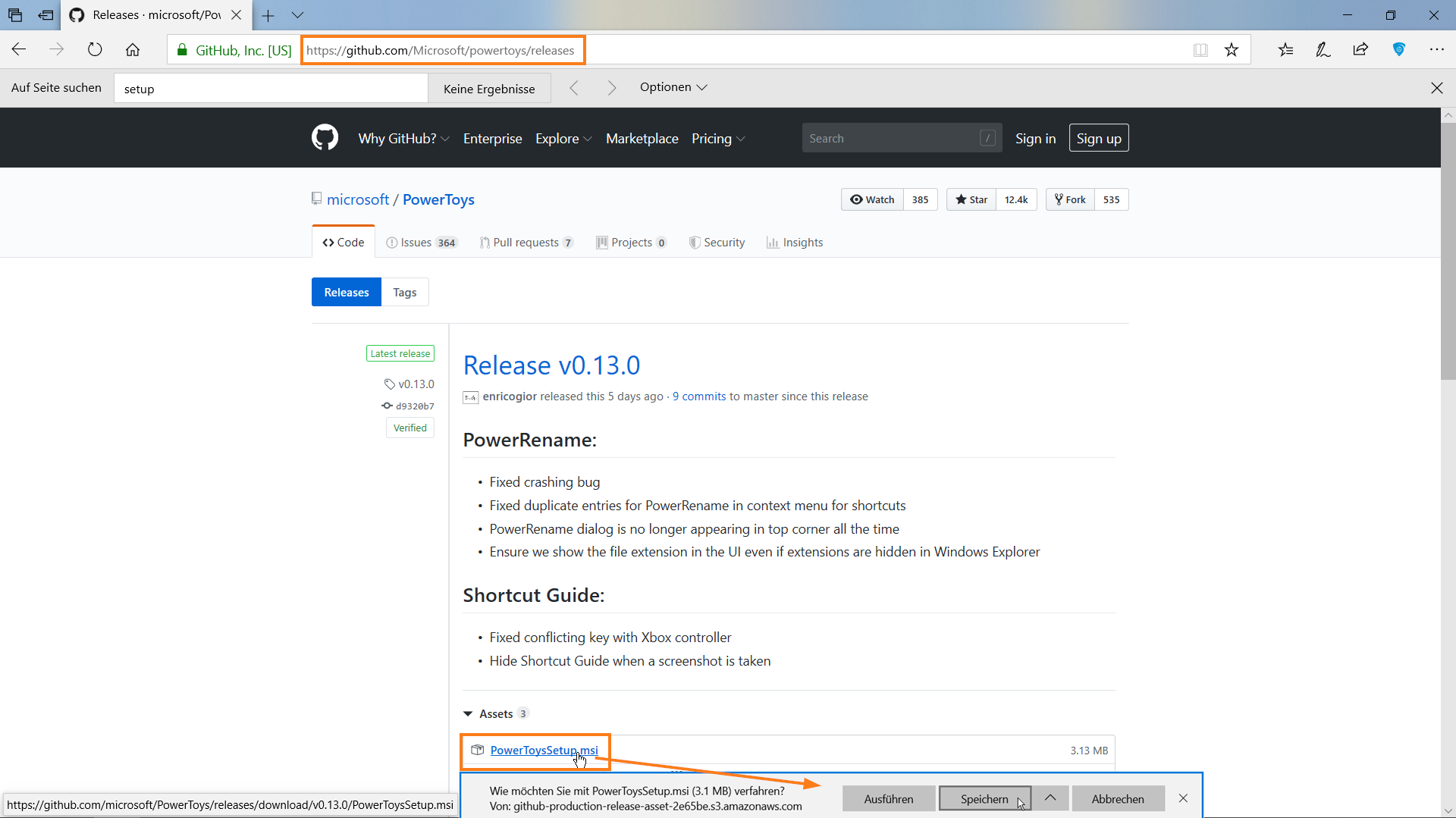This screenshot has width=1456, height=818.
Task: Add page to favorites with star icon
Action: coord(1232,50)
